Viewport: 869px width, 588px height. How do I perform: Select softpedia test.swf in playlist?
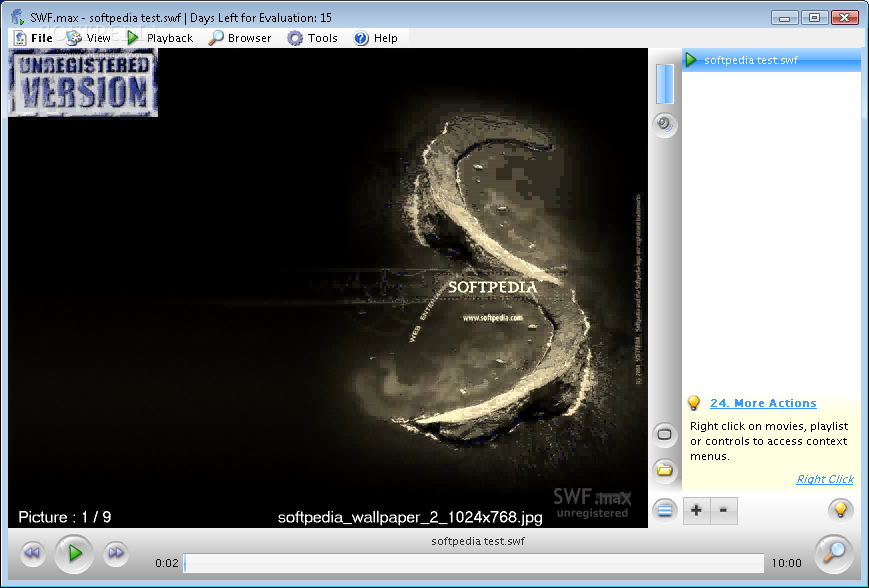pyautogui.click(x=771, y=60)
